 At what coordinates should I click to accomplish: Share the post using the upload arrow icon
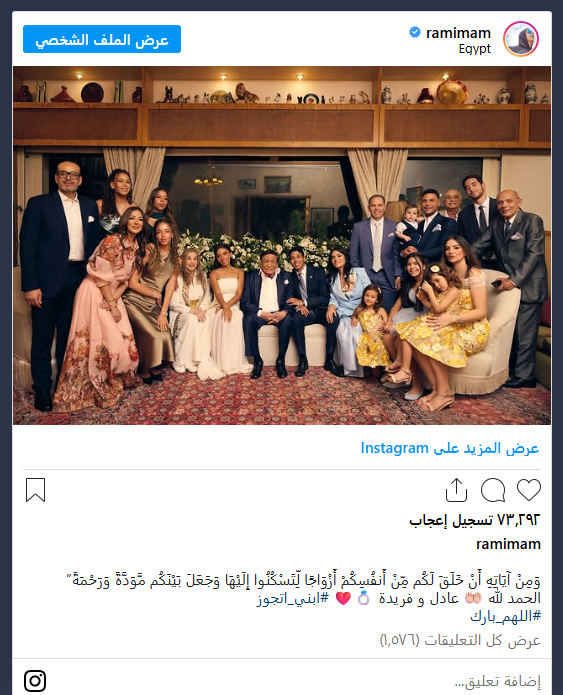coord(456,490)
